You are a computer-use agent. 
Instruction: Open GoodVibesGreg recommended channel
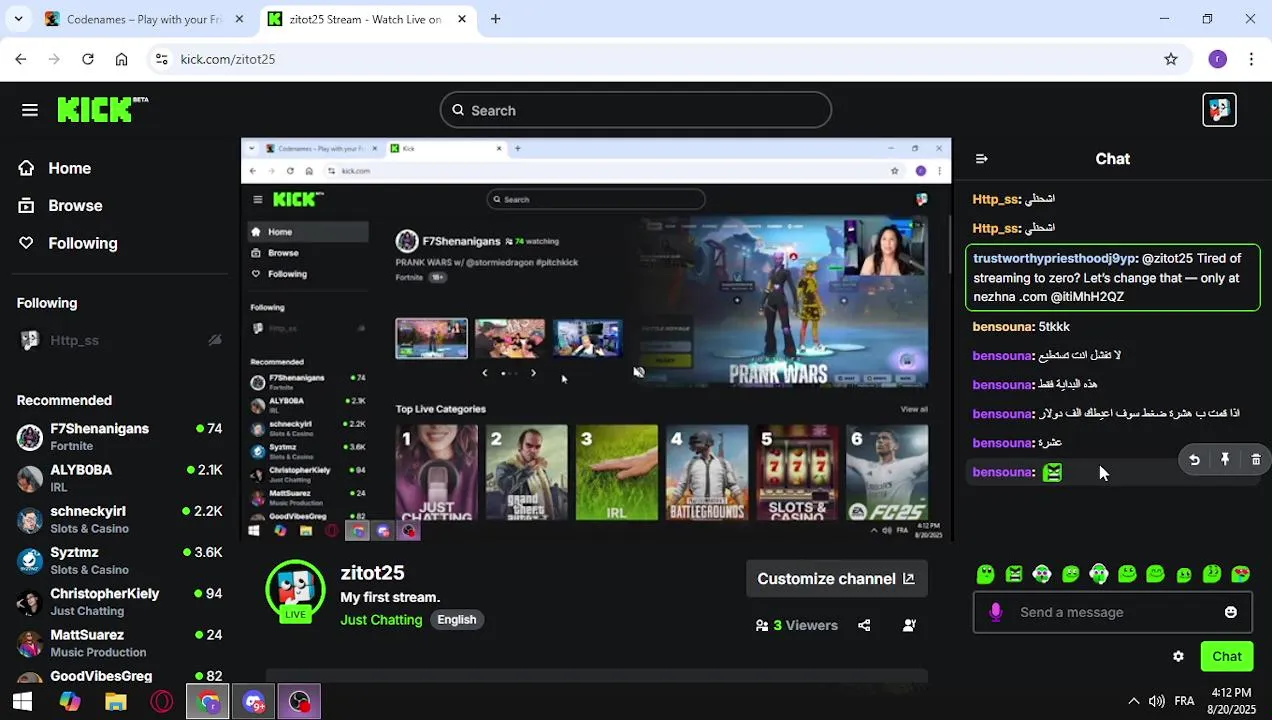[119, 676]
